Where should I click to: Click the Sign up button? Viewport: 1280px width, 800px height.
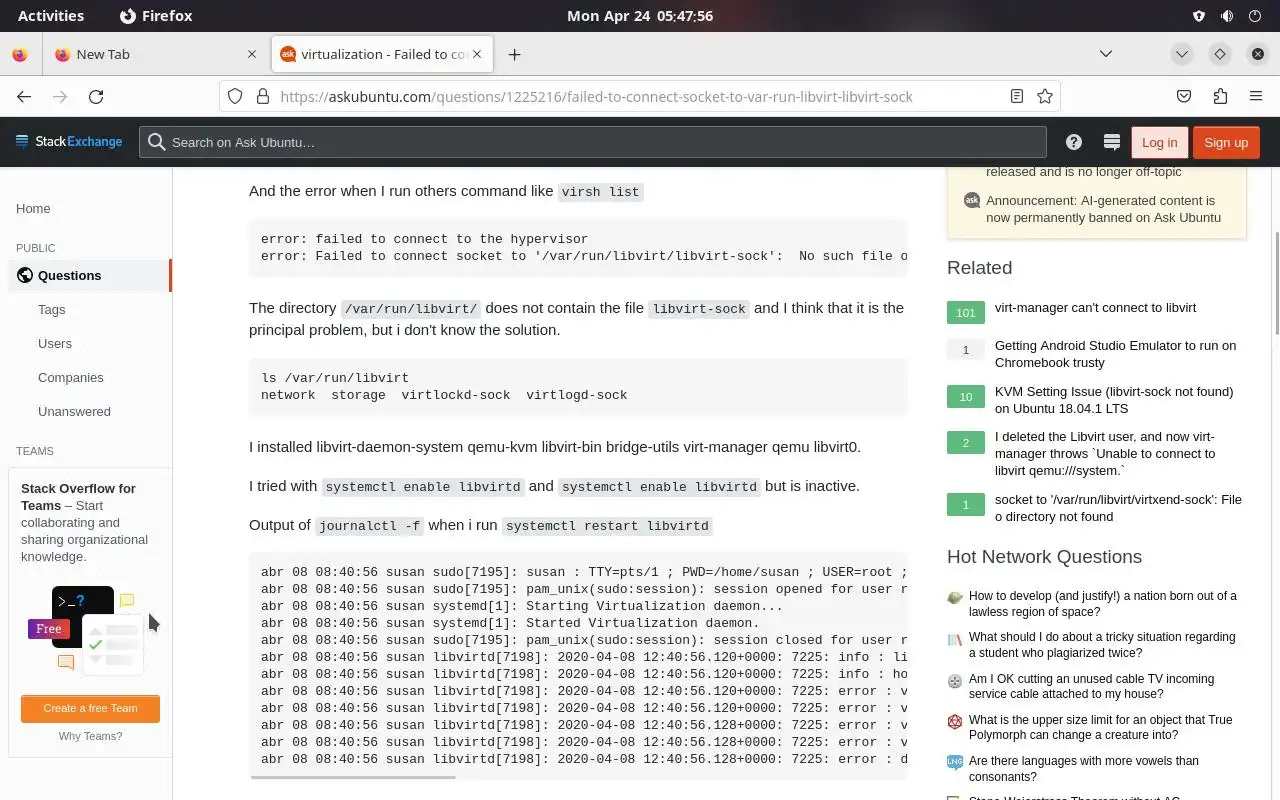pos(1226,142)
